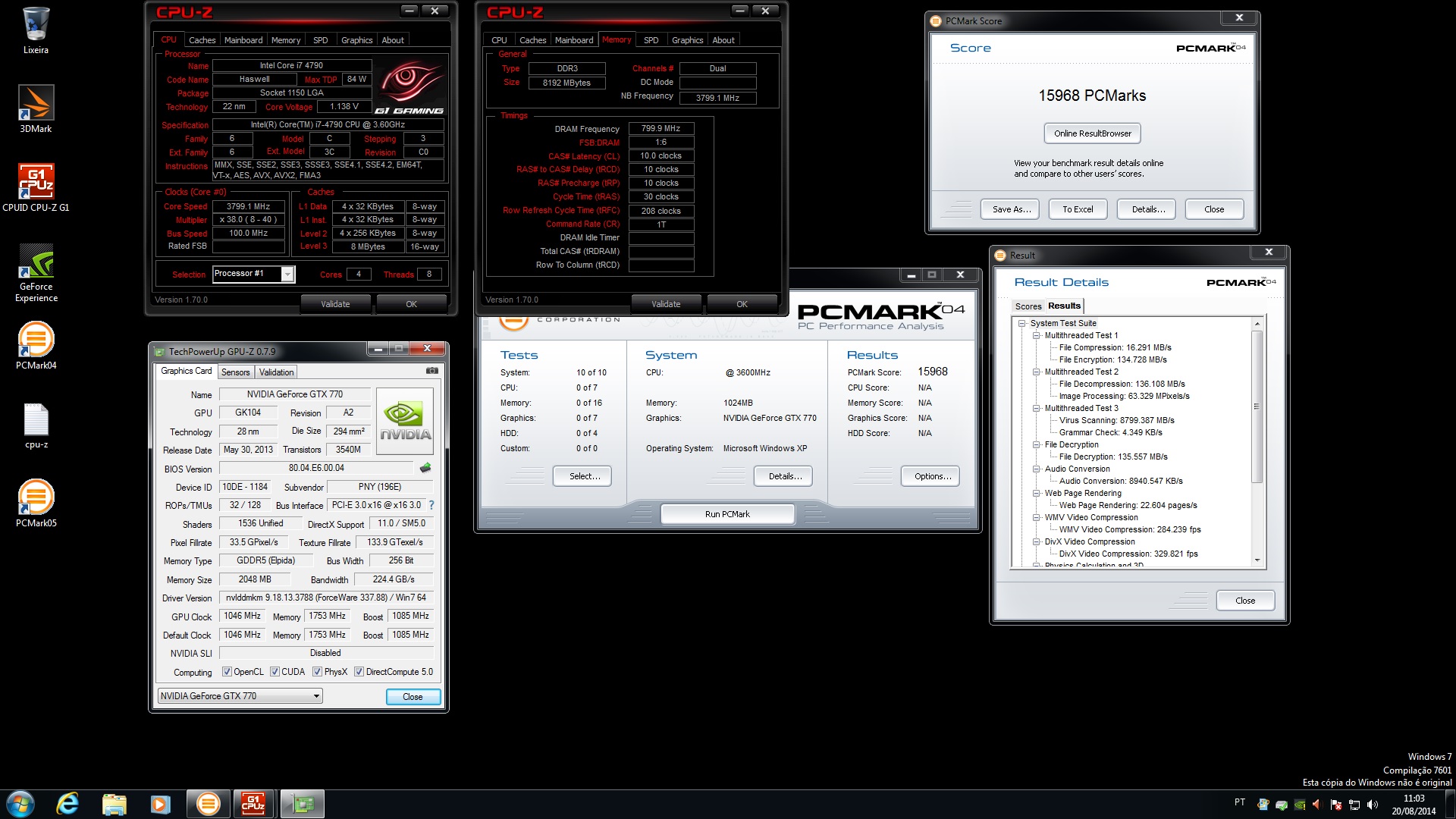Click scroll down arrow in Result Details

pyautogui.click(x=1257, y=560)
